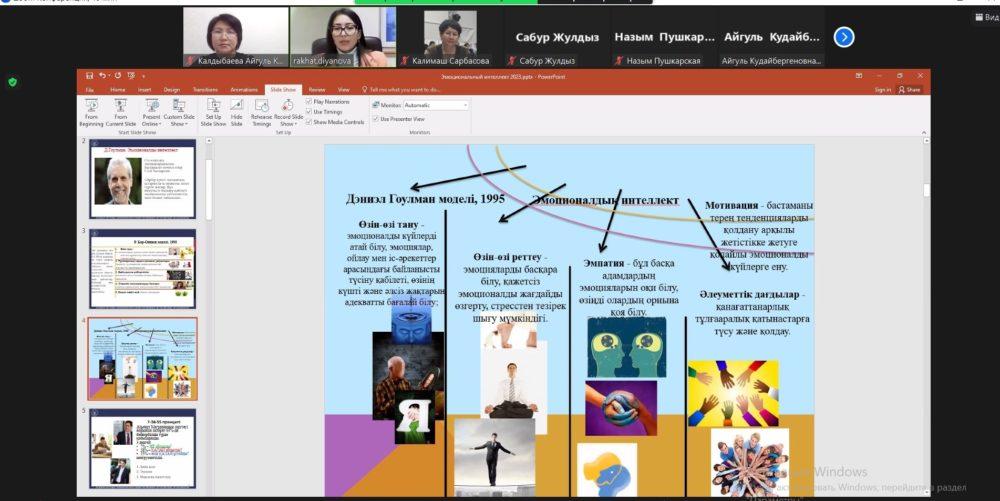This screenshot has height=501, width=1000.
Task: Click the green shield encryption icon
Action: pyautogui.click(x=12, y=82)
